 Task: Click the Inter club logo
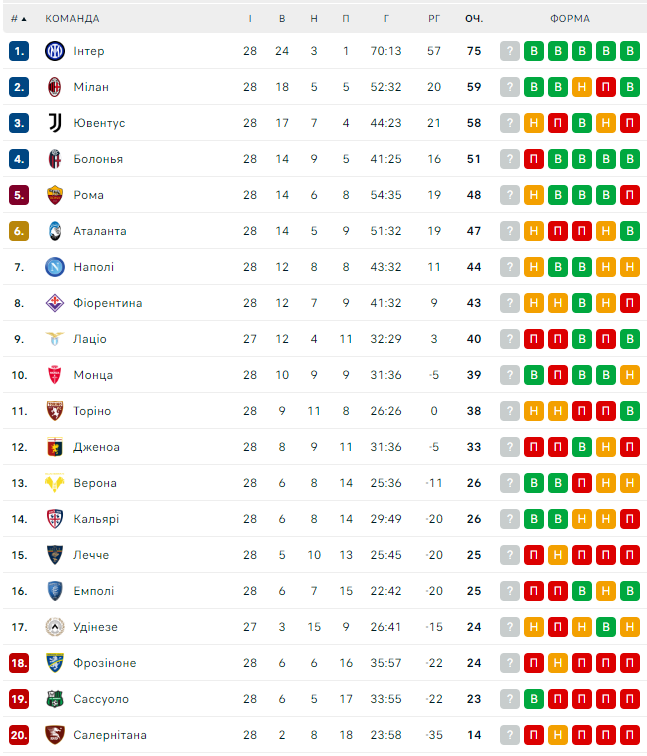[54, 51]
